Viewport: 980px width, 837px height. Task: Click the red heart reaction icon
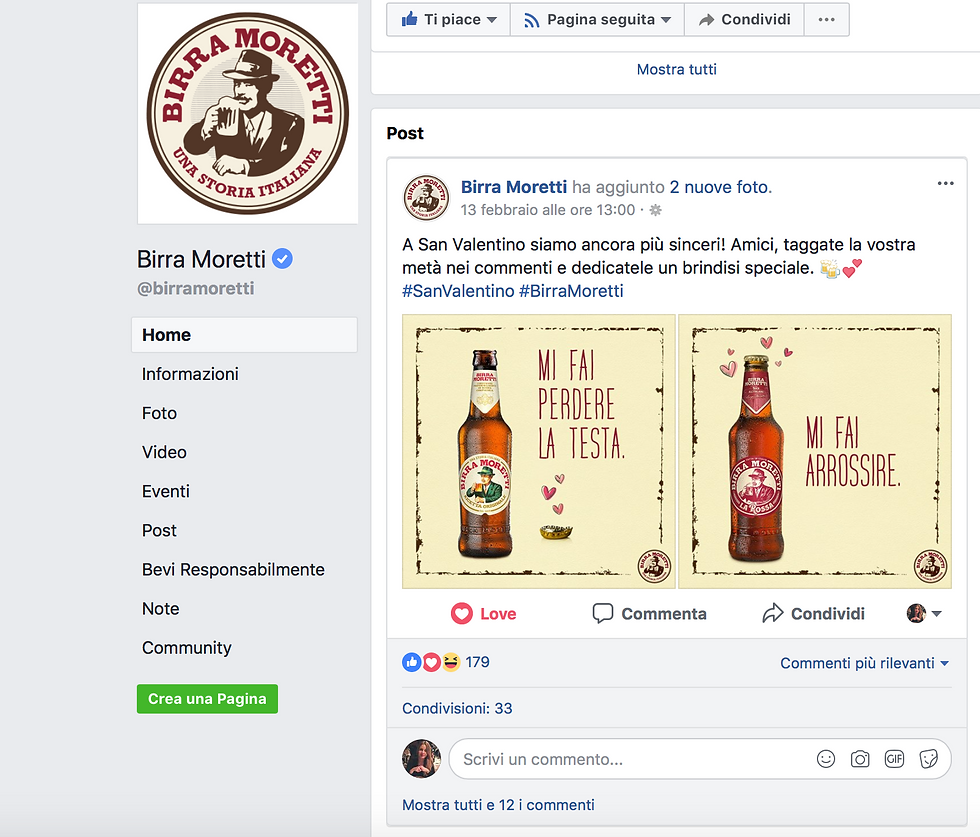[431, 663]
